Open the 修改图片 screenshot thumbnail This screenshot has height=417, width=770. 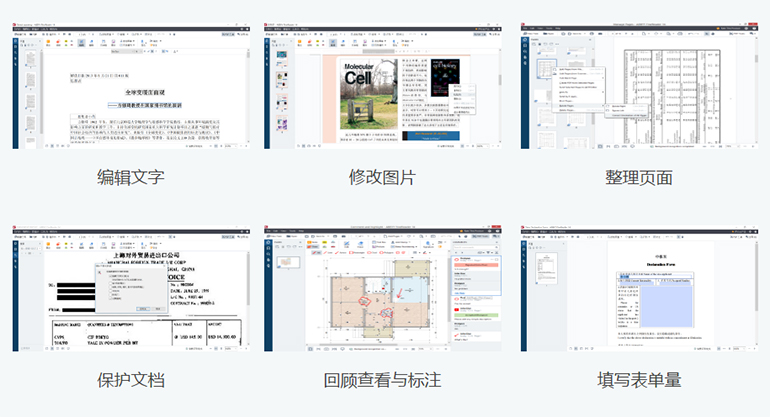[x=383, y=85]
